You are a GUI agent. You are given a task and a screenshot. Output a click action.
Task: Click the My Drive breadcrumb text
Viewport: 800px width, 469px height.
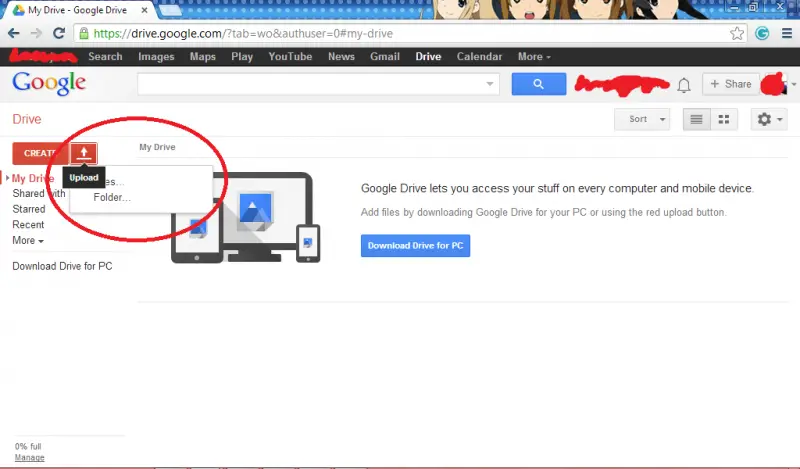coord(157,147)
